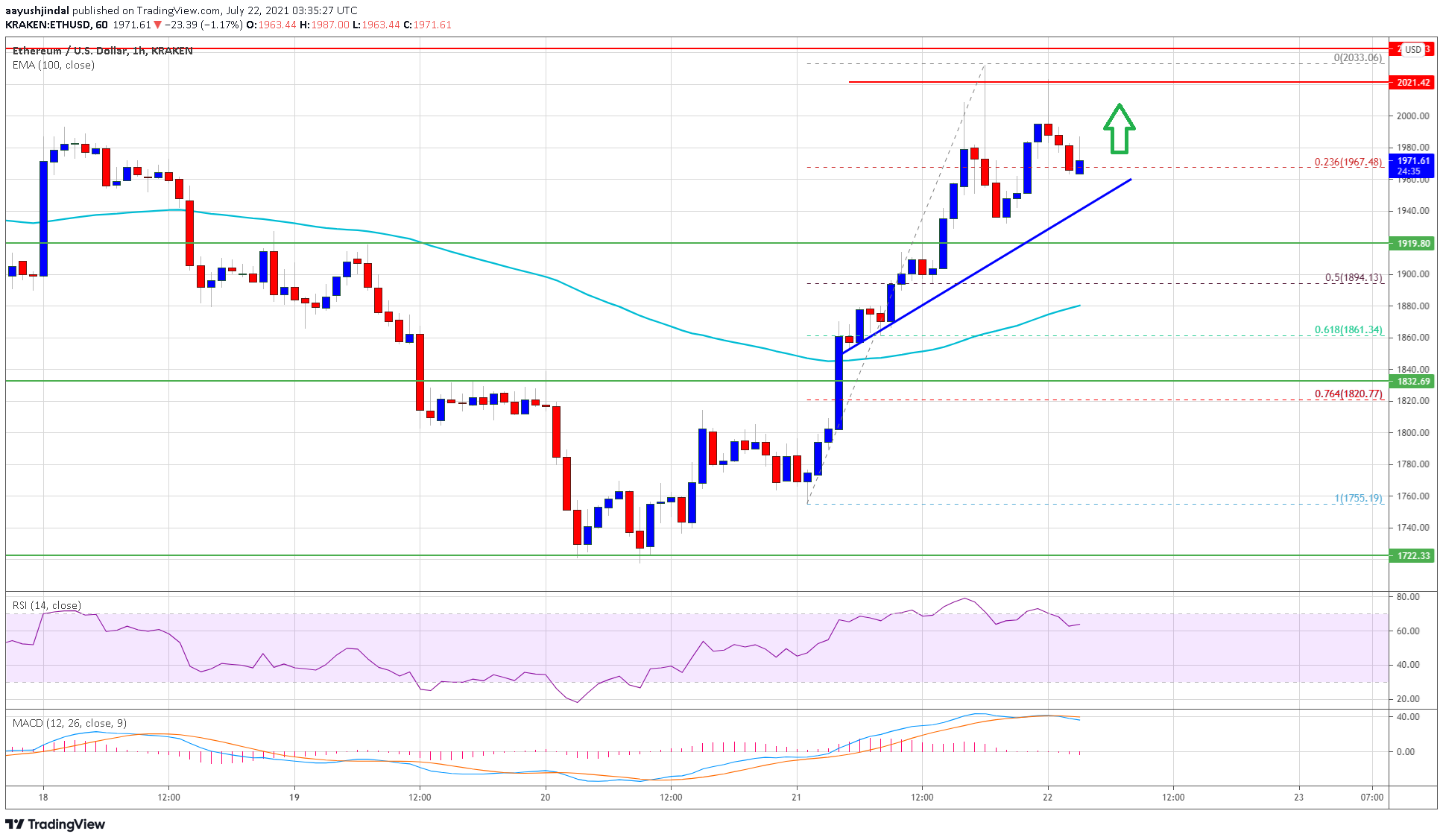
Task: Toggle the MACD (12, 26, close, 9) visibility
Action: 69,723
